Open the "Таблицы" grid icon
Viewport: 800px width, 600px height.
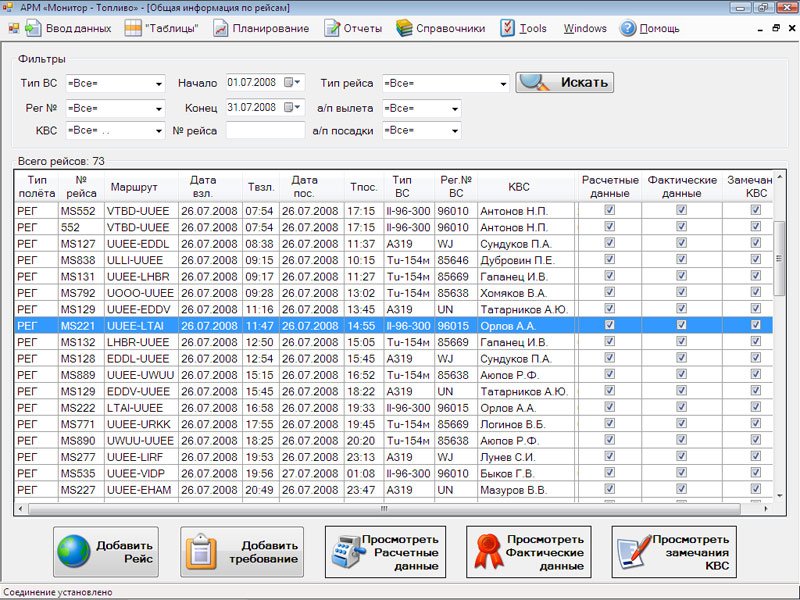coord(133,29)
